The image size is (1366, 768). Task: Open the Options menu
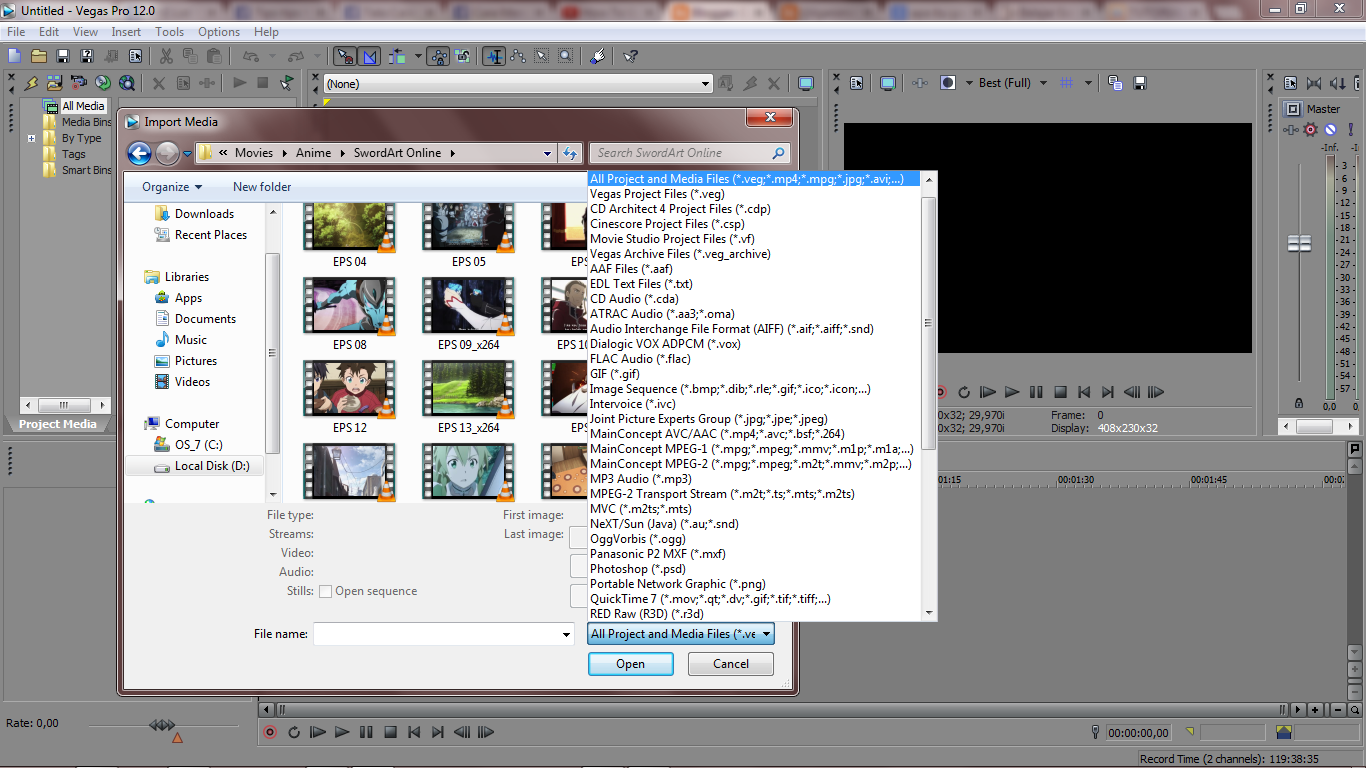[x=218, y=32]
